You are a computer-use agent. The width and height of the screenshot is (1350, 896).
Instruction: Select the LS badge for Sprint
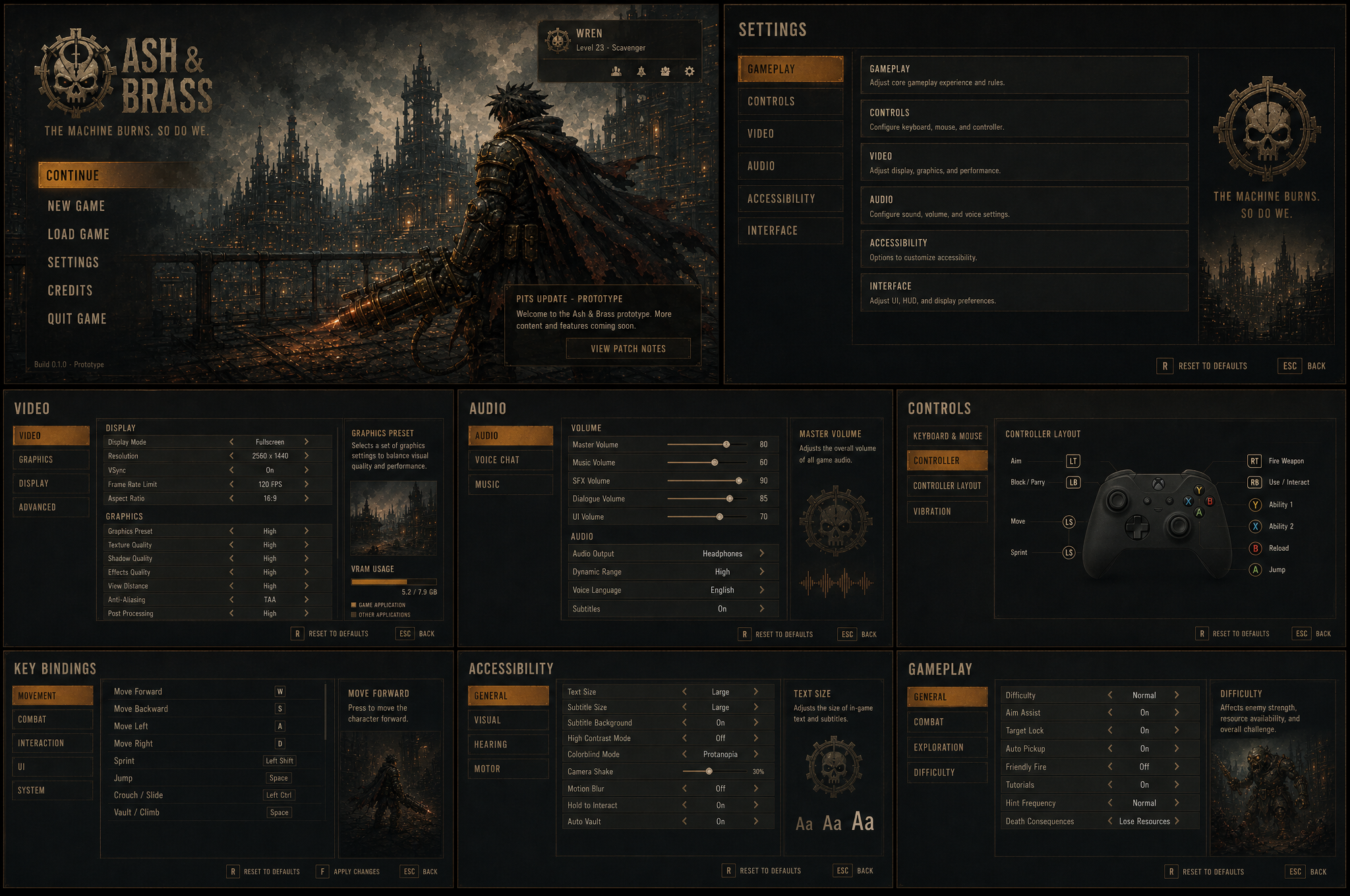point(1069,553)
